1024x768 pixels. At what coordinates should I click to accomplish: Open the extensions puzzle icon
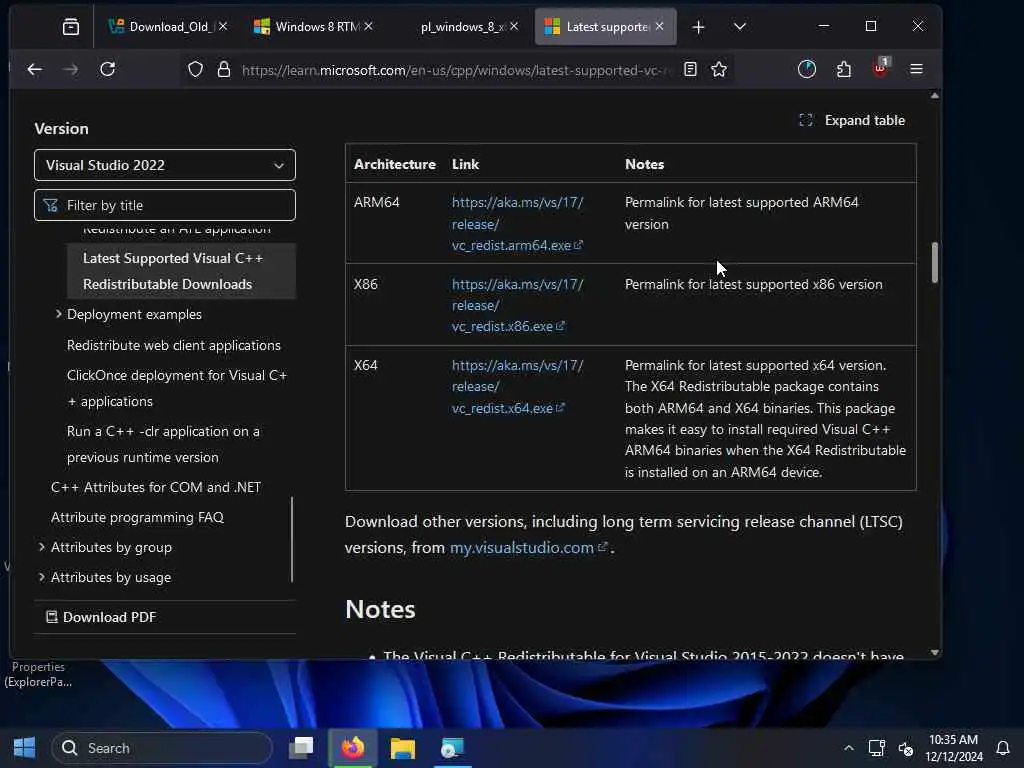[x=844, y=69]
